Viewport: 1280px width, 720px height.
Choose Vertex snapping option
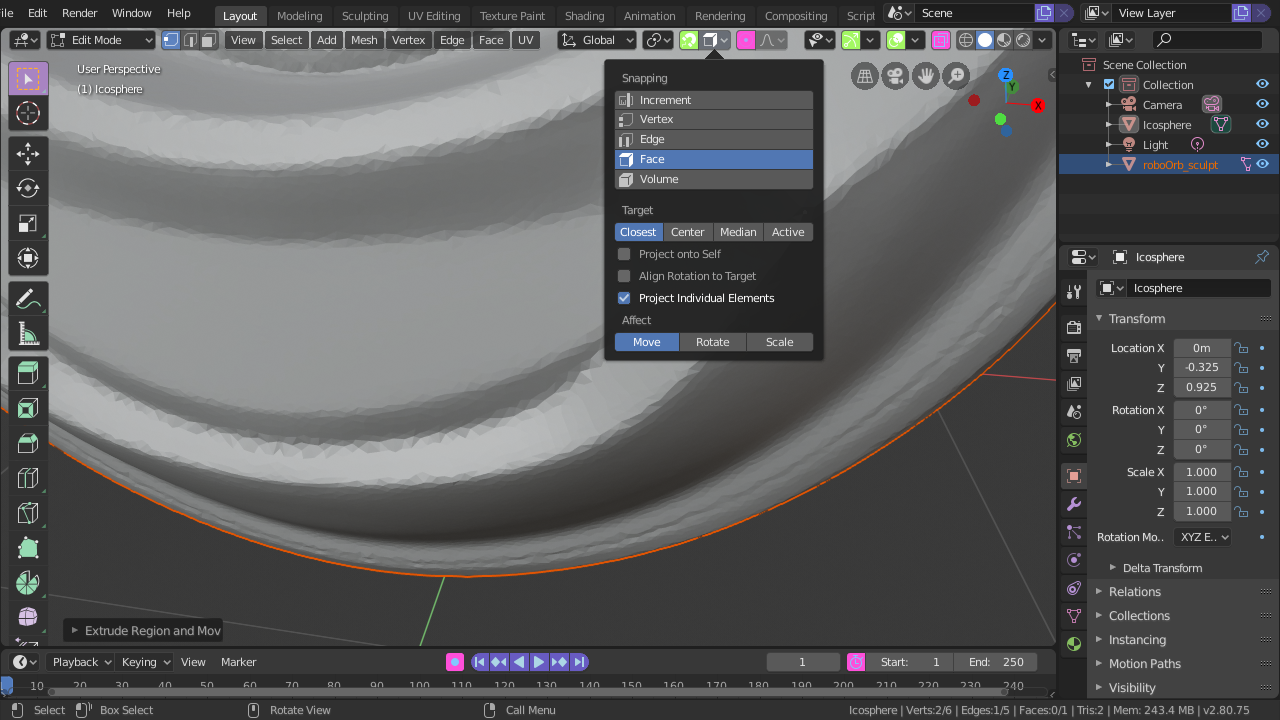point(714,119)
